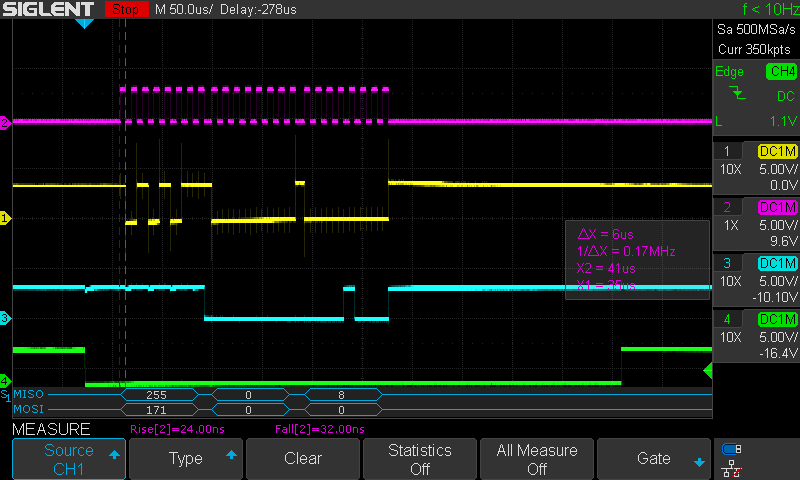Screen dimensions: 800x480
Task: Click channel 4 DC1M coupling badge
Action: tap(777, 319)
